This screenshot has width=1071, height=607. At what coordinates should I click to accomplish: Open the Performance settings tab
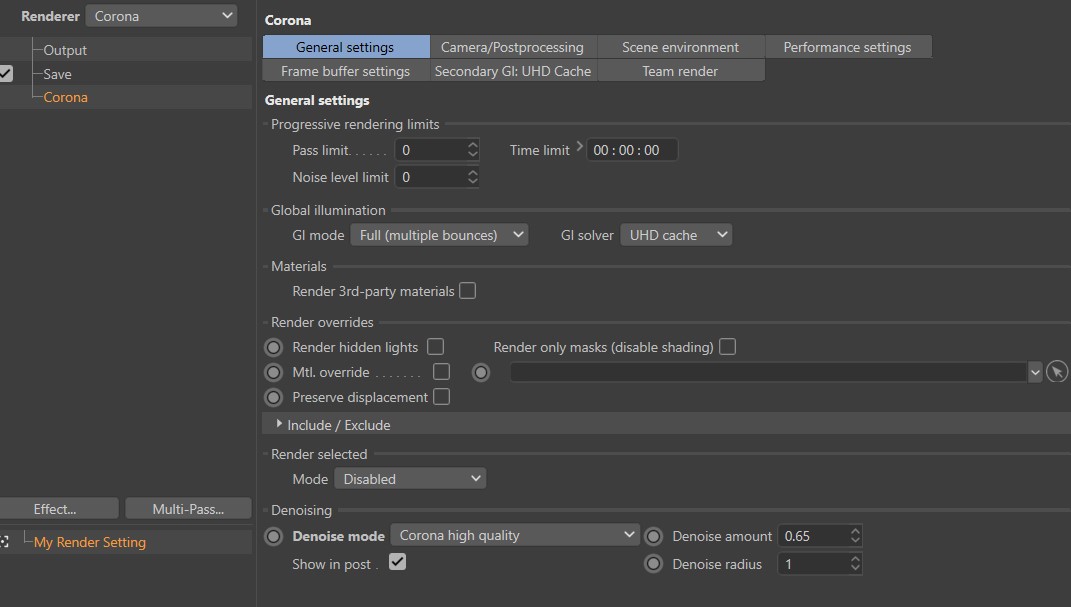[848, 47]
